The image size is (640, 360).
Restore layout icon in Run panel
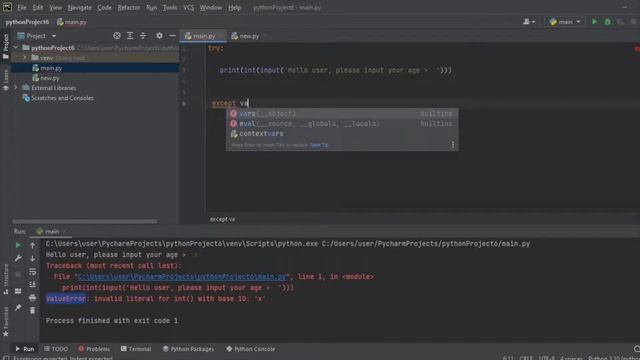[18, 291]
